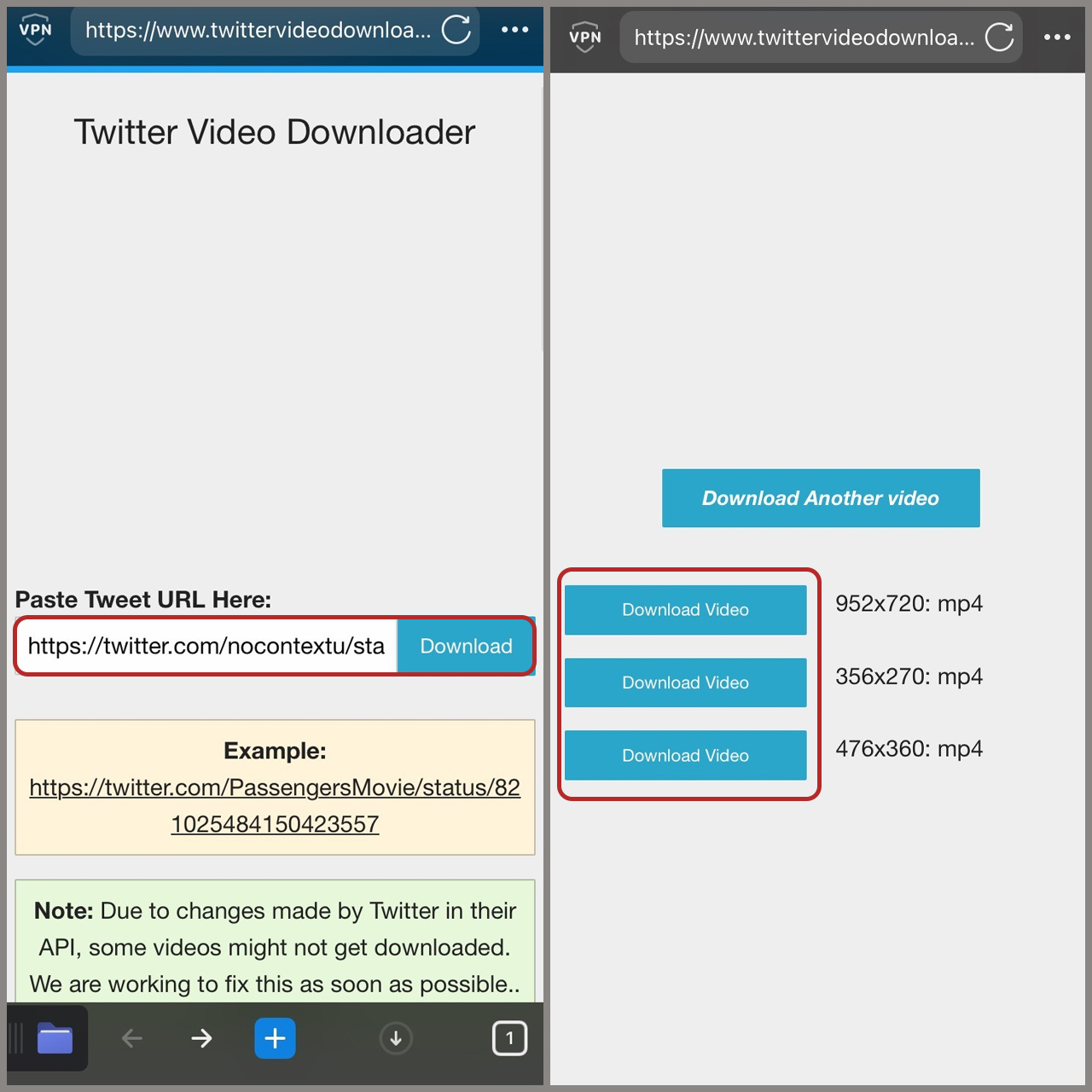Screen dimensions: 1092x1092
Task: Reload the page in the left browser
Action: (x=456, y=30)
